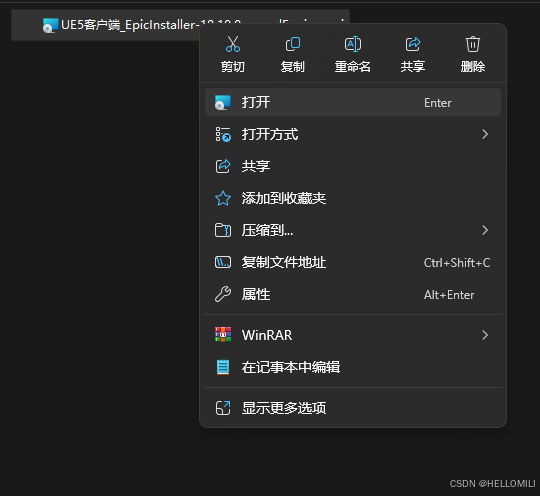Open 属性 properties entry
This screenshot has height=496, width=540.
point(353,294)
